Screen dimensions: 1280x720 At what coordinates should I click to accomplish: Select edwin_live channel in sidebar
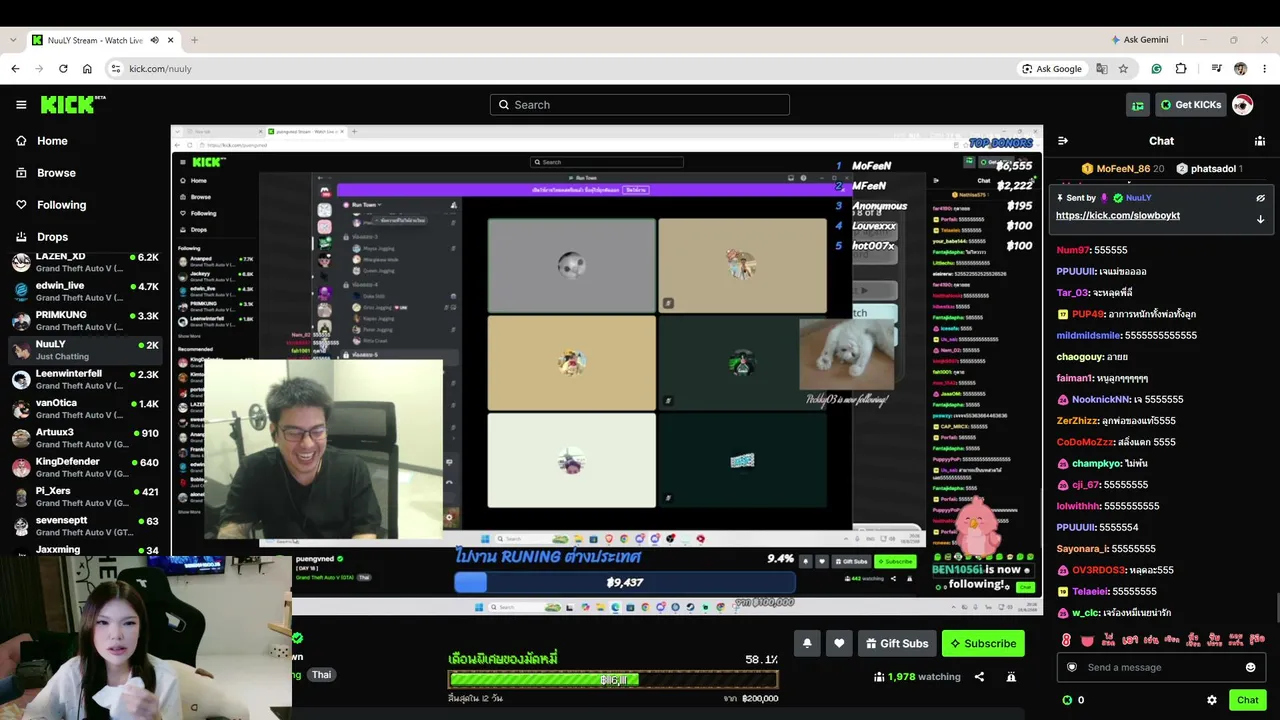[x=85, y=291]
